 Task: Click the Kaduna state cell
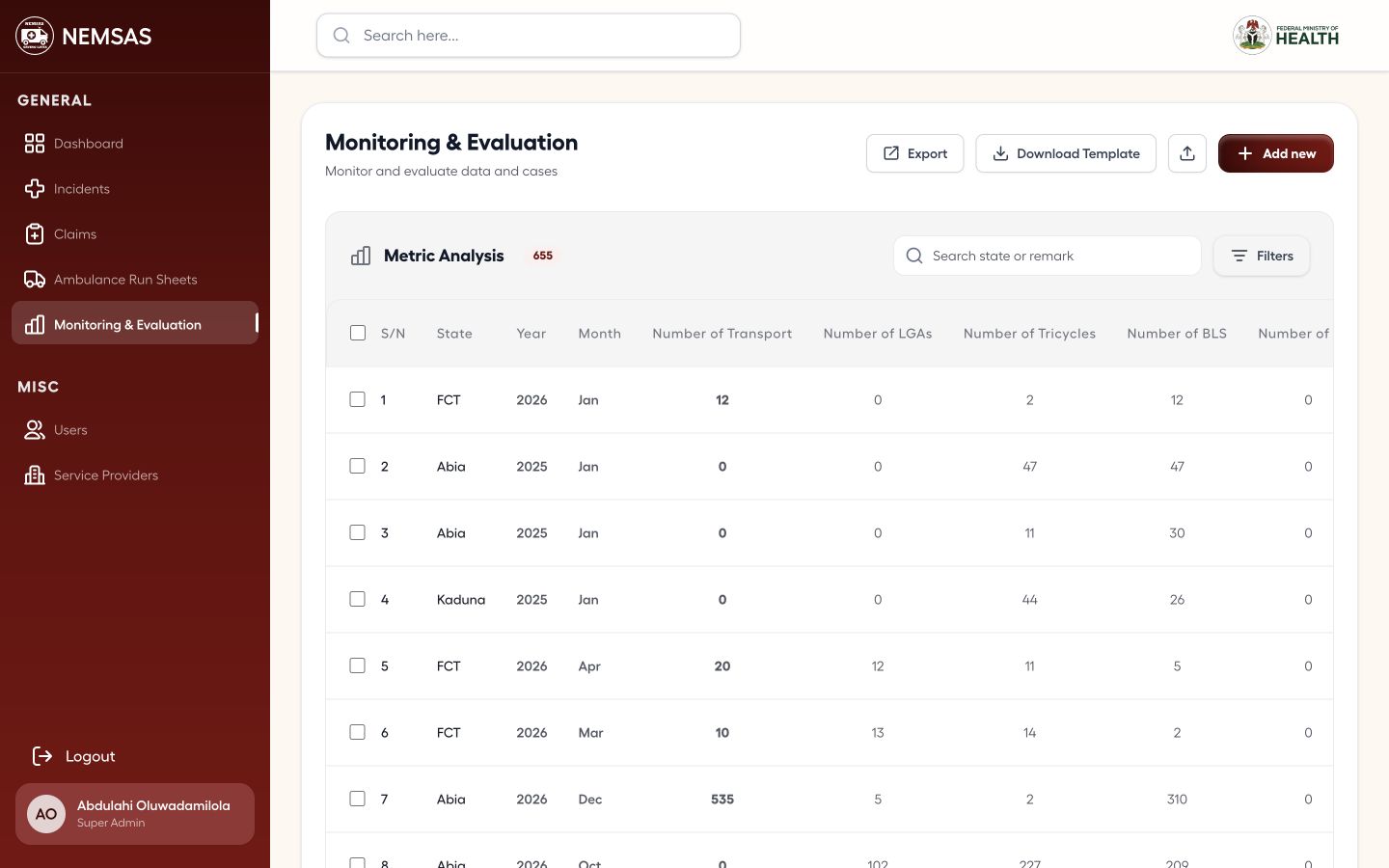461,599
